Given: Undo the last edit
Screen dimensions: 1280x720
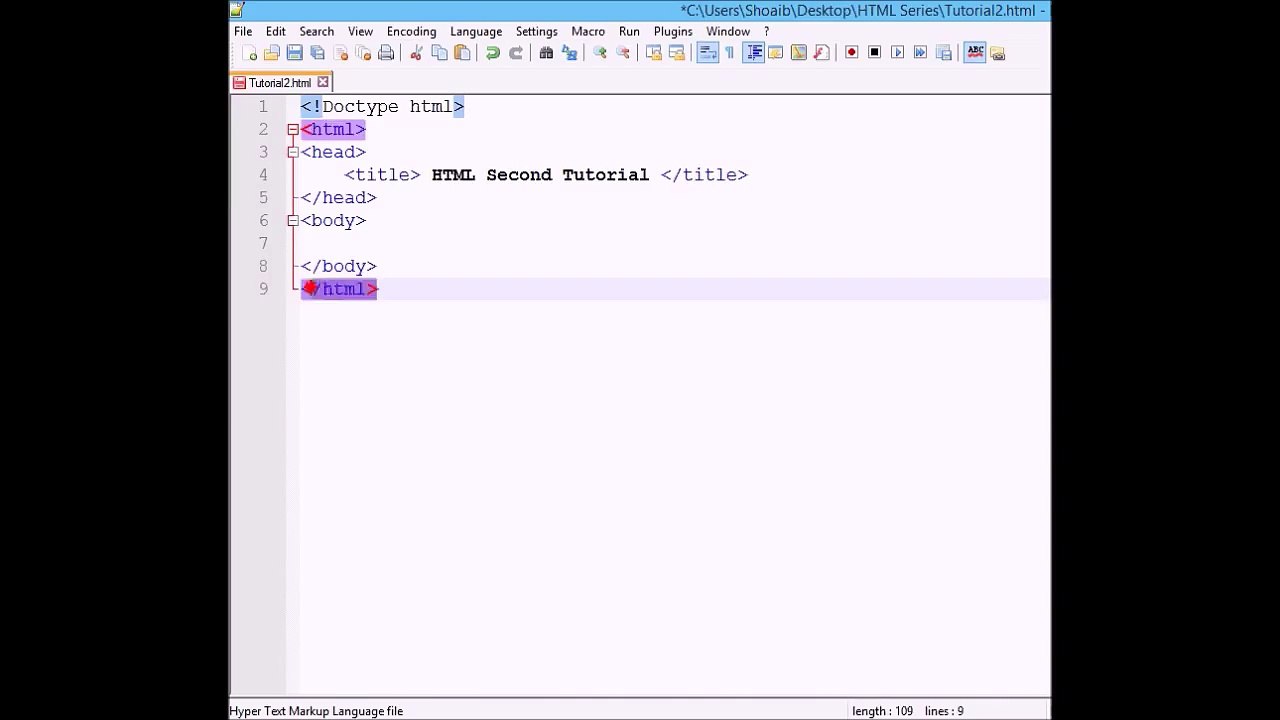Looking at the screenshot, I should (493, 53).
